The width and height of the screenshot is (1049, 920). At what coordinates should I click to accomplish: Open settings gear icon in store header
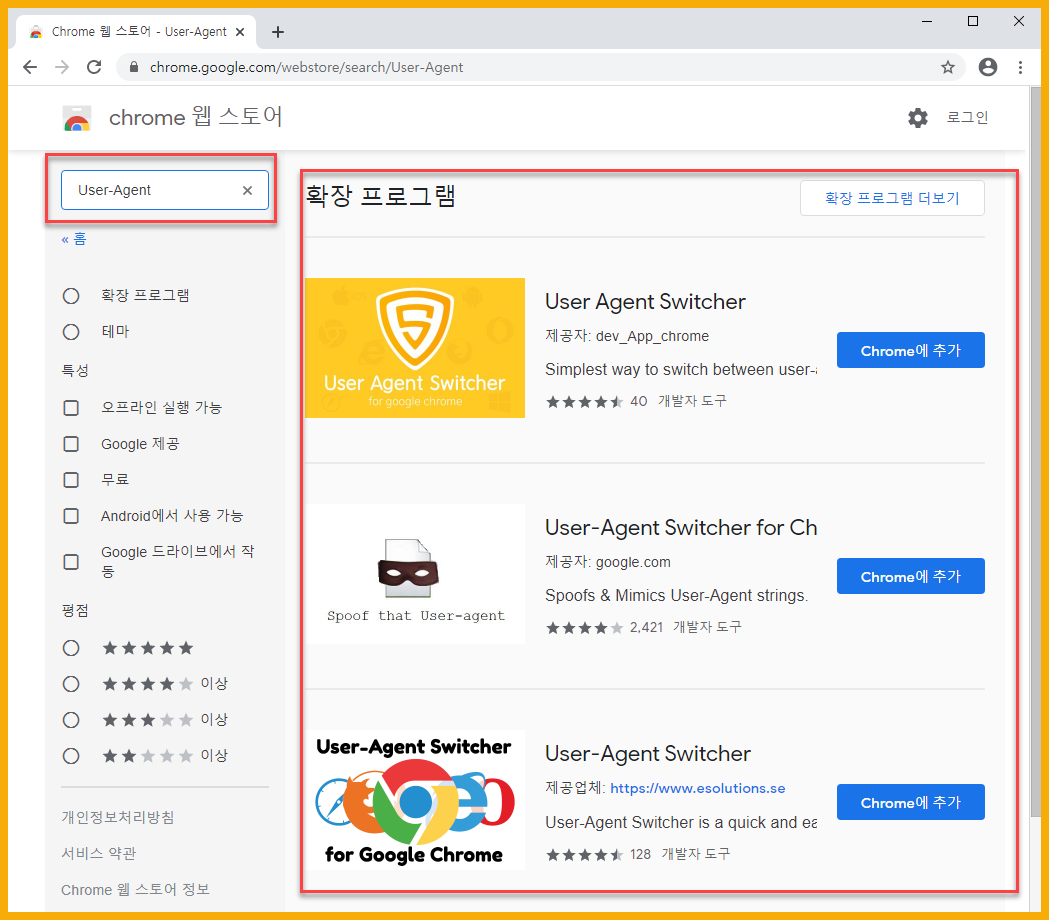917,118
